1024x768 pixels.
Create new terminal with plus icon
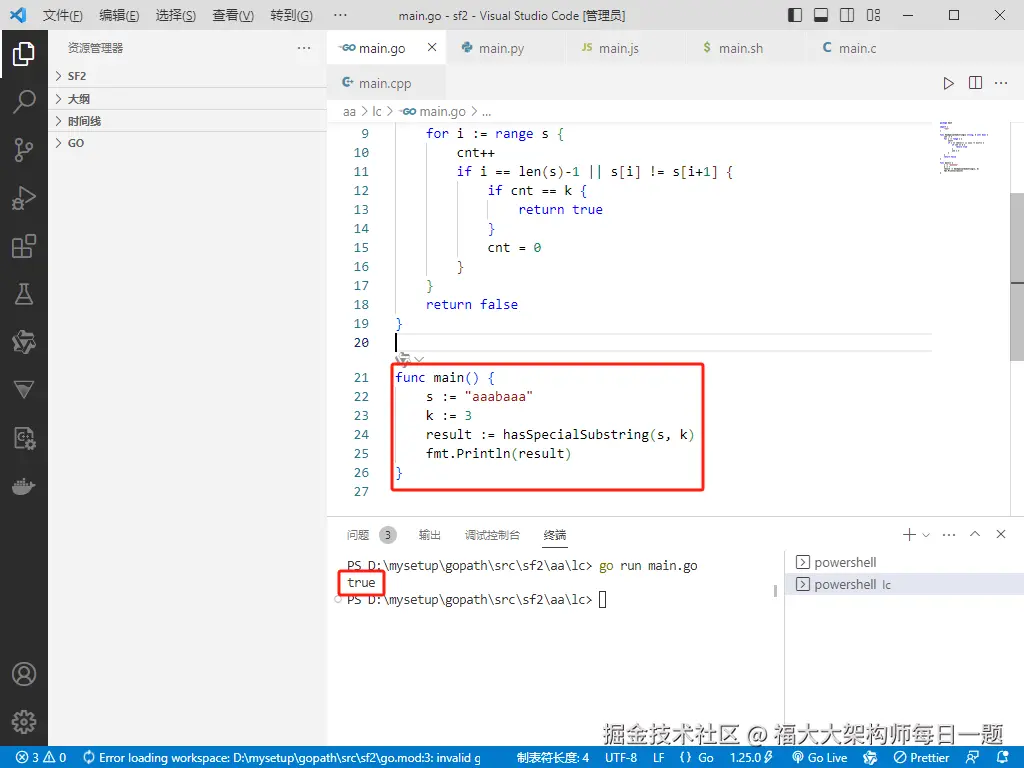[x=909, y=535]
